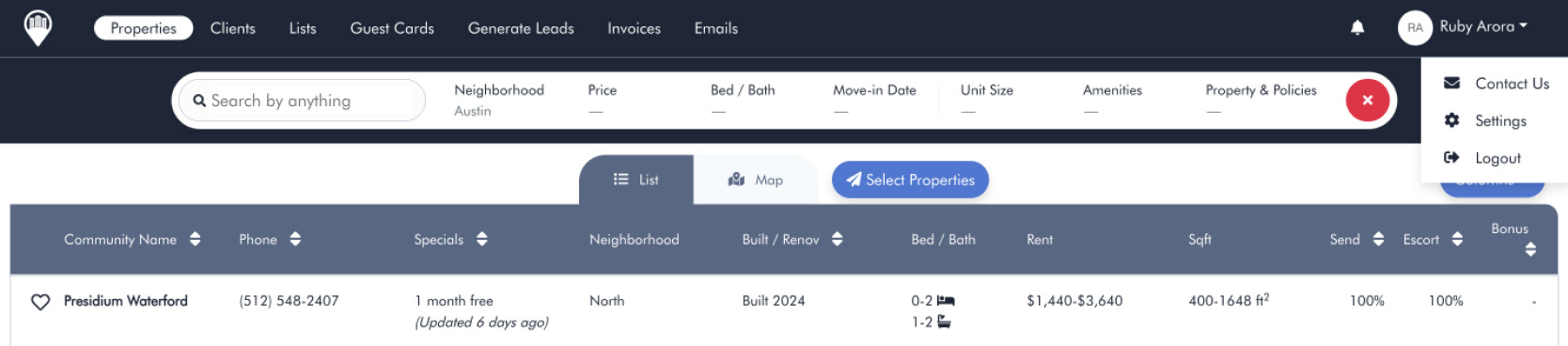This screenshot has width=1568, height=346.
Task: Open the Ruby Arora account dropdown
Action: (1483, 26)
